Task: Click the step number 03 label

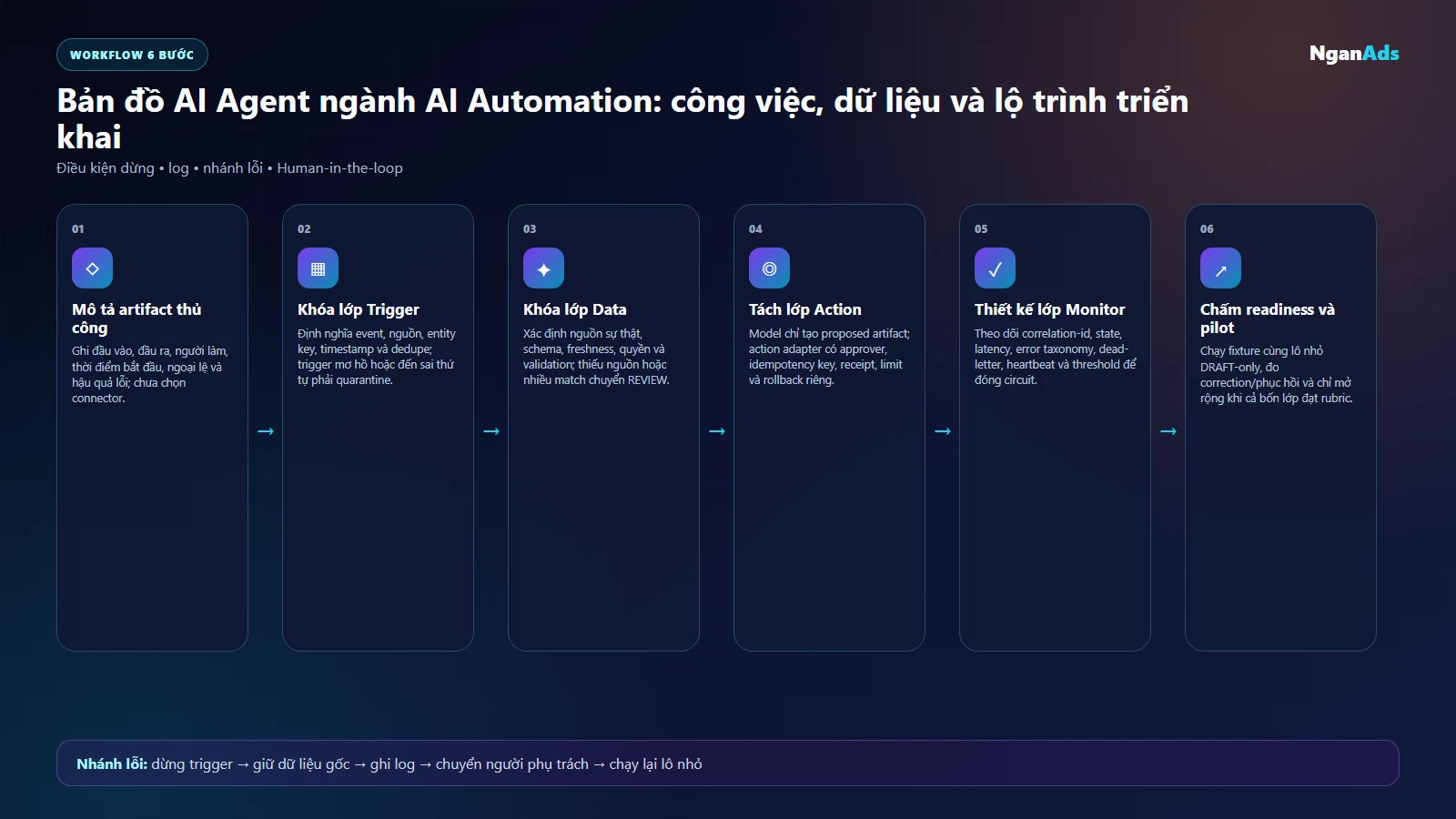Action: 530,229
